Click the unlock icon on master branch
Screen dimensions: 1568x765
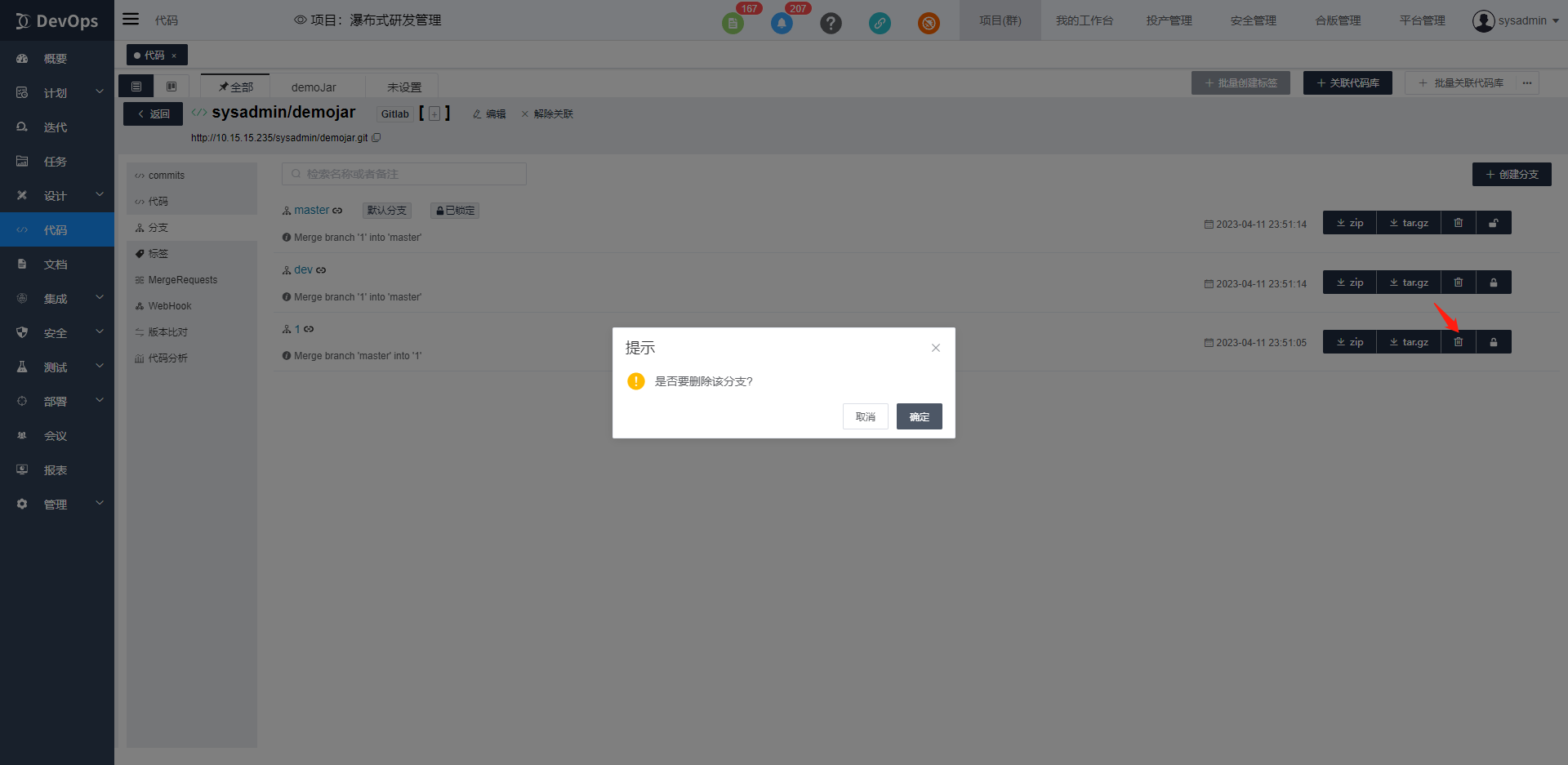click(x=1493, y=223)
